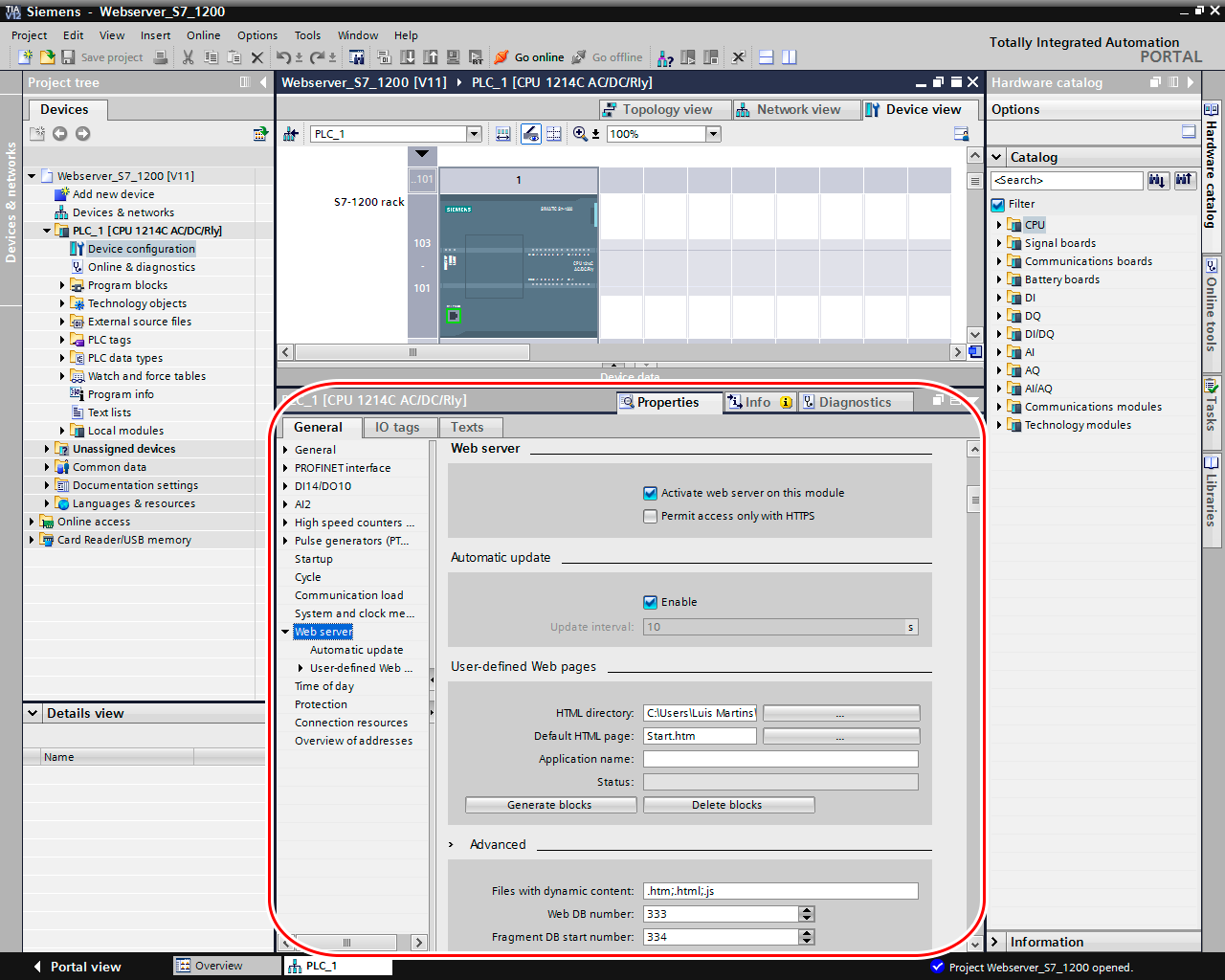
Task: Select Online & diagnostics in project tree
Action: tap(142, 267)
